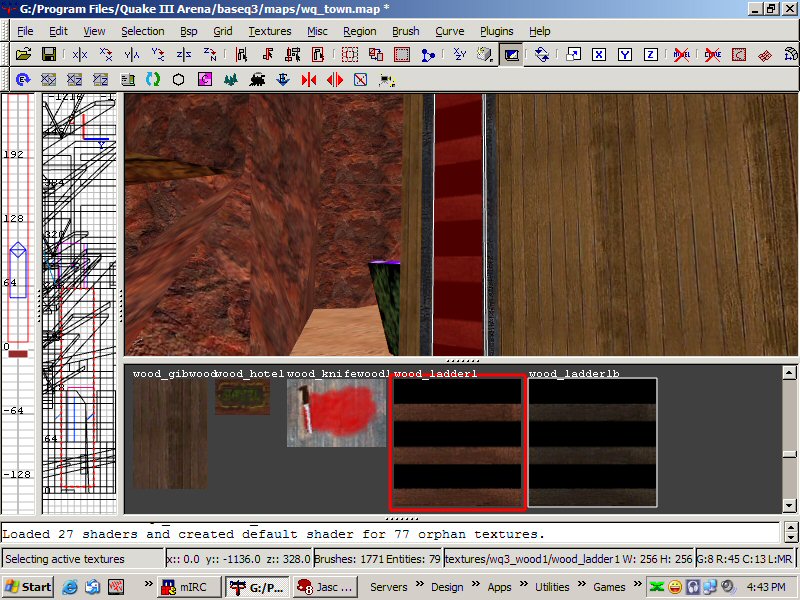Click the green-blue refresh arrows icon
Screen dimensions: 800x600
click(153, 80)
